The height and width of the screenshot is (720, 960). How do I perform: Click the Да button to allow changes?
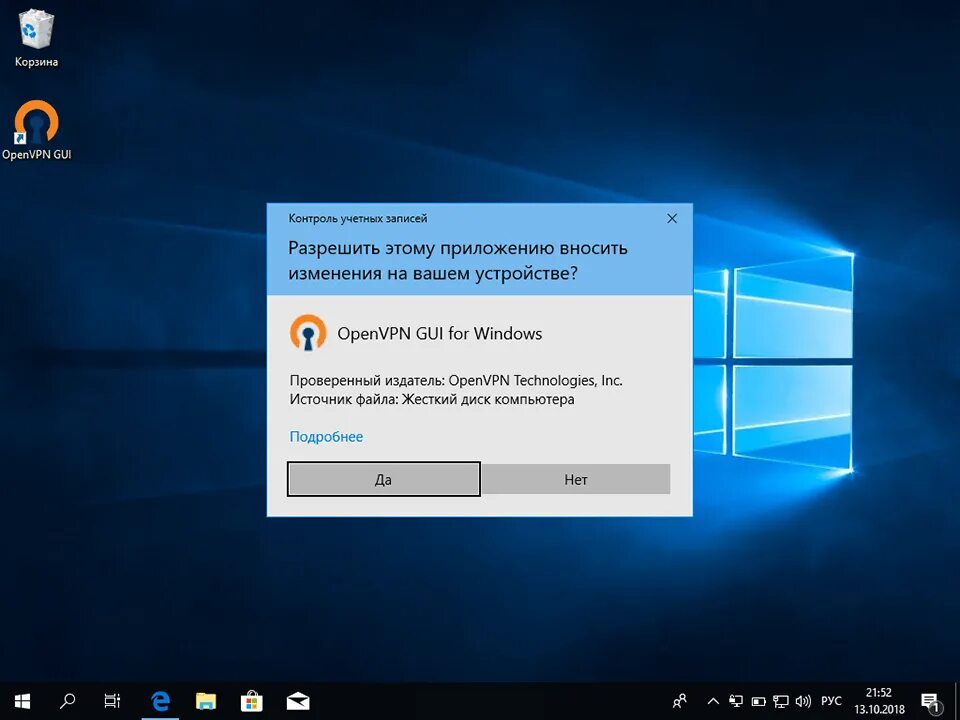383,479
